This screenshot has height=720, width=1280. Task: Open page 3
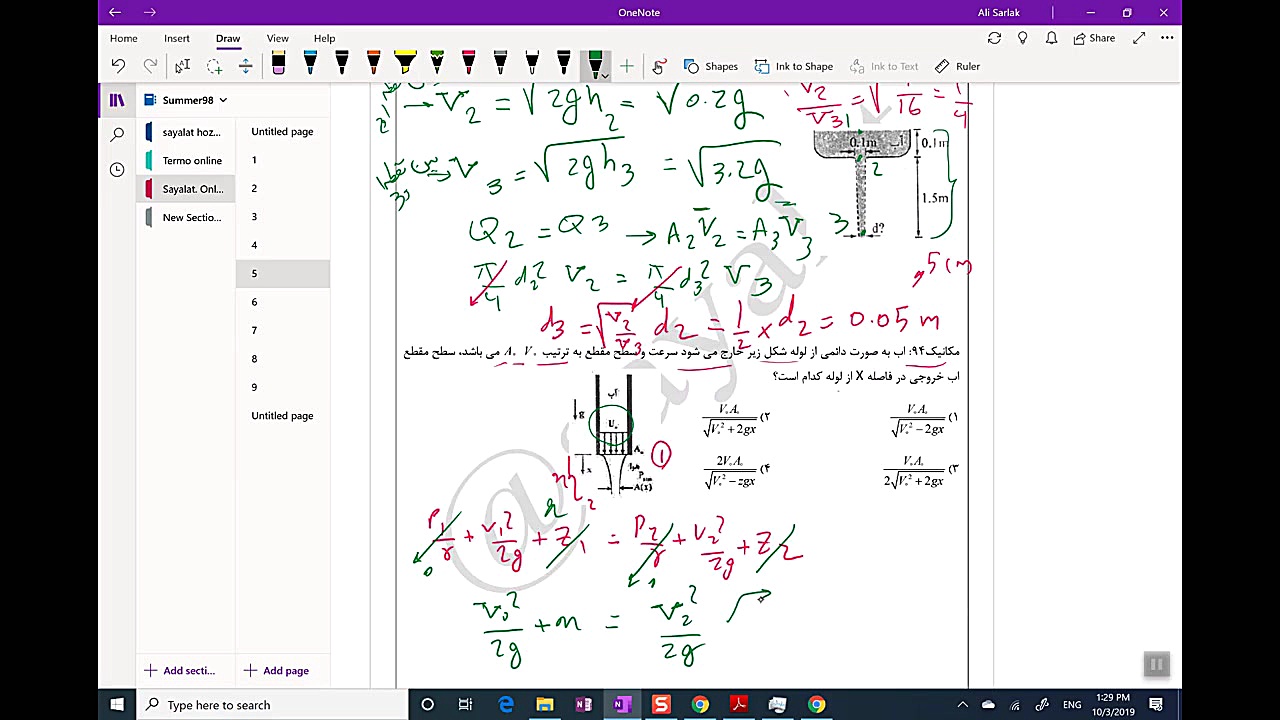point(283,217)
